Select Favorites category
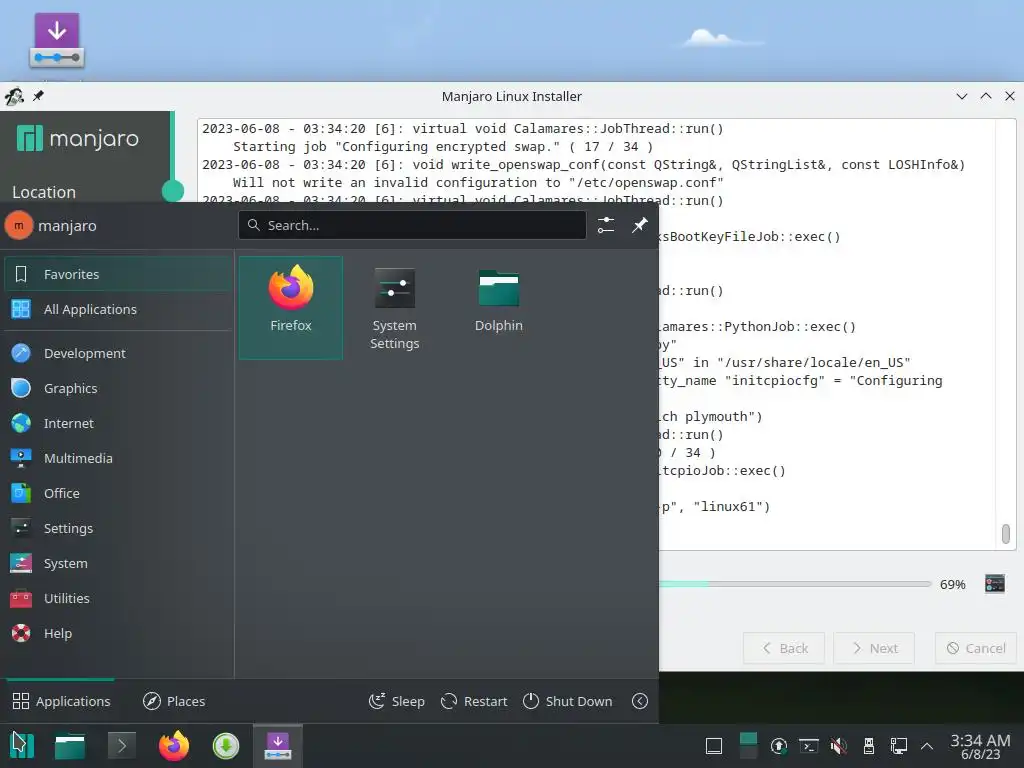 118,274
